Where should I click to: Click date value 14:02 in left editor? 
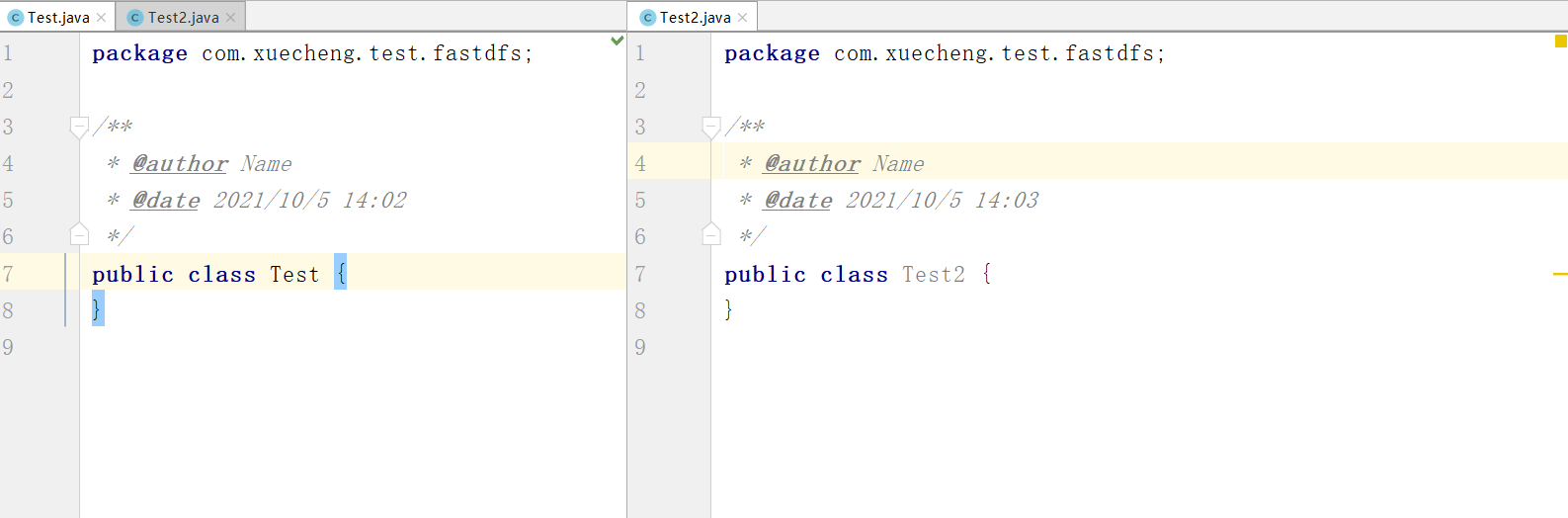(374, 200)
